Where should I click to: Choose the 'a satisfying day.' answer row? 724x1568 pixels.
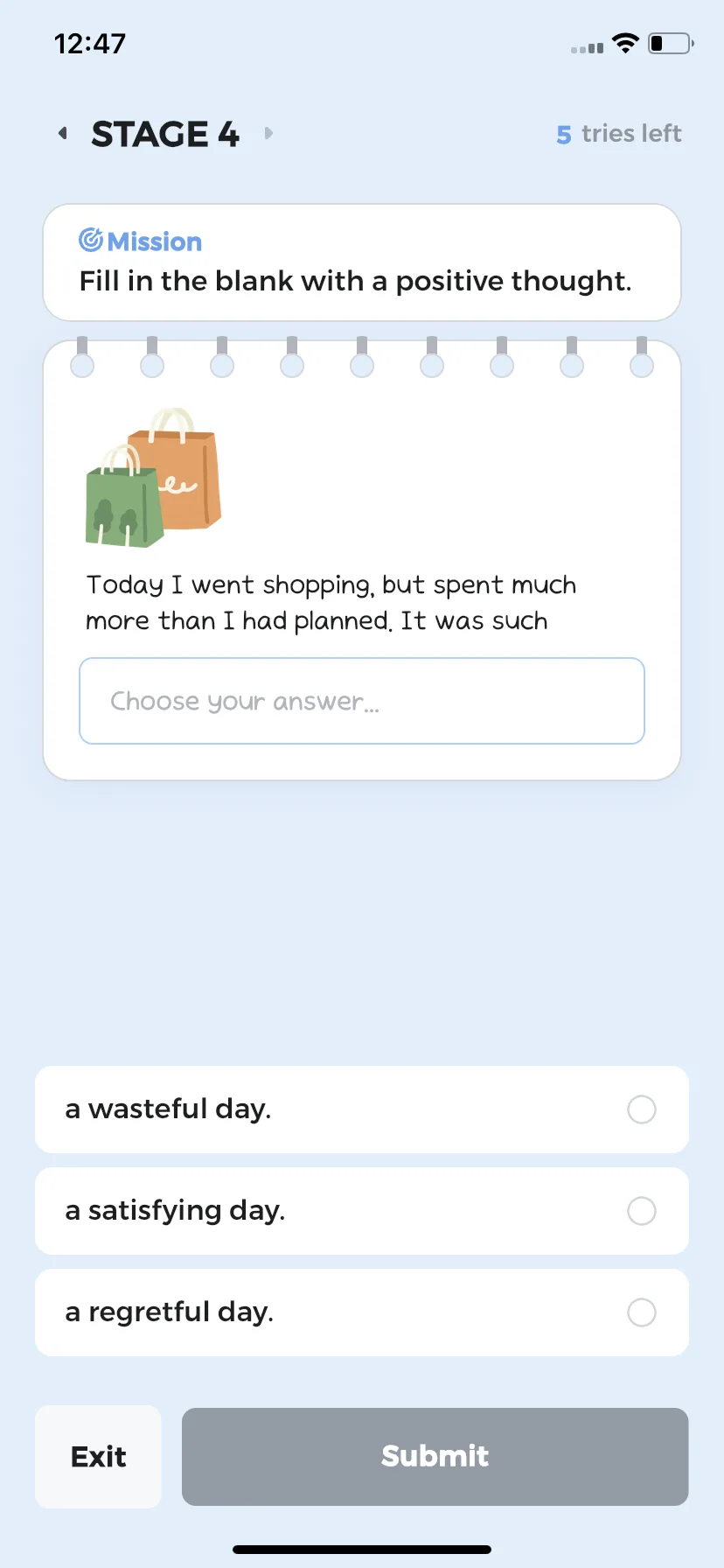point(362,1211)
